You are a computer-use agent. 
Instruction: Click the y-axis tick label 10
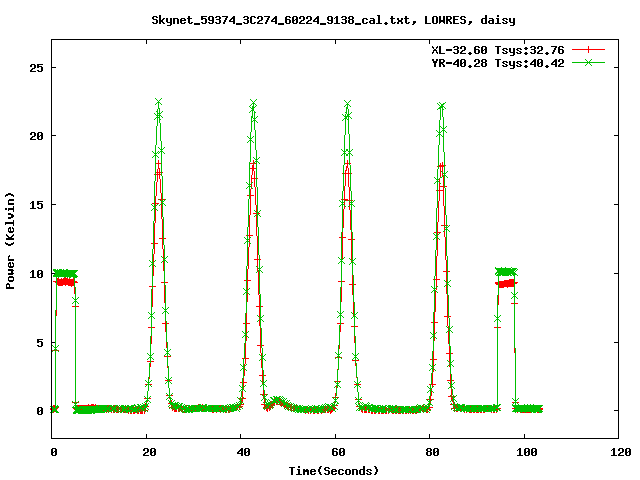point(36,274)
